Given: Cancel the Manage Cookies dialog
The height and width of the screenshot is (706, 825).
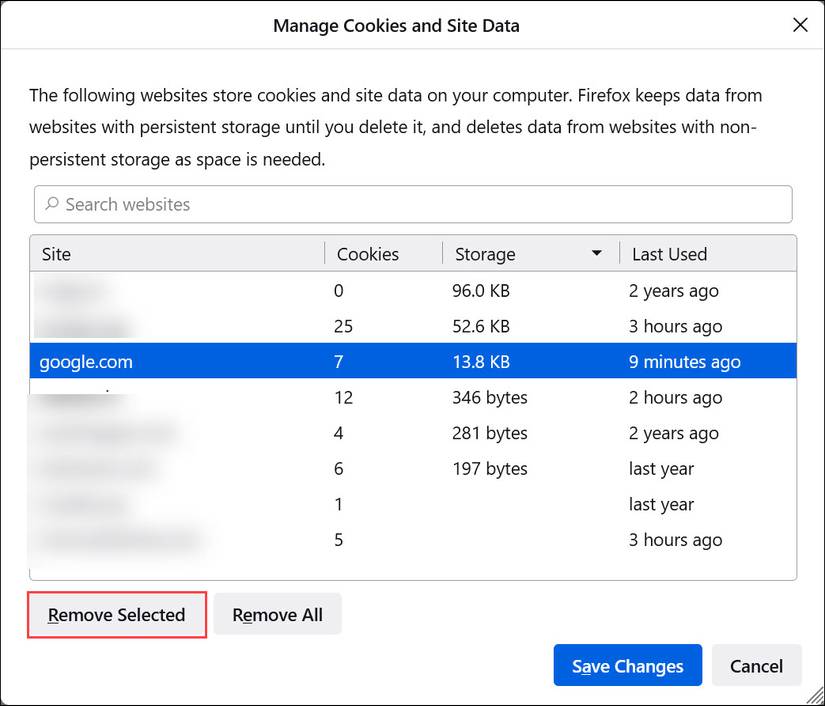Looking at the screenshot, I should tap(756, 665).
